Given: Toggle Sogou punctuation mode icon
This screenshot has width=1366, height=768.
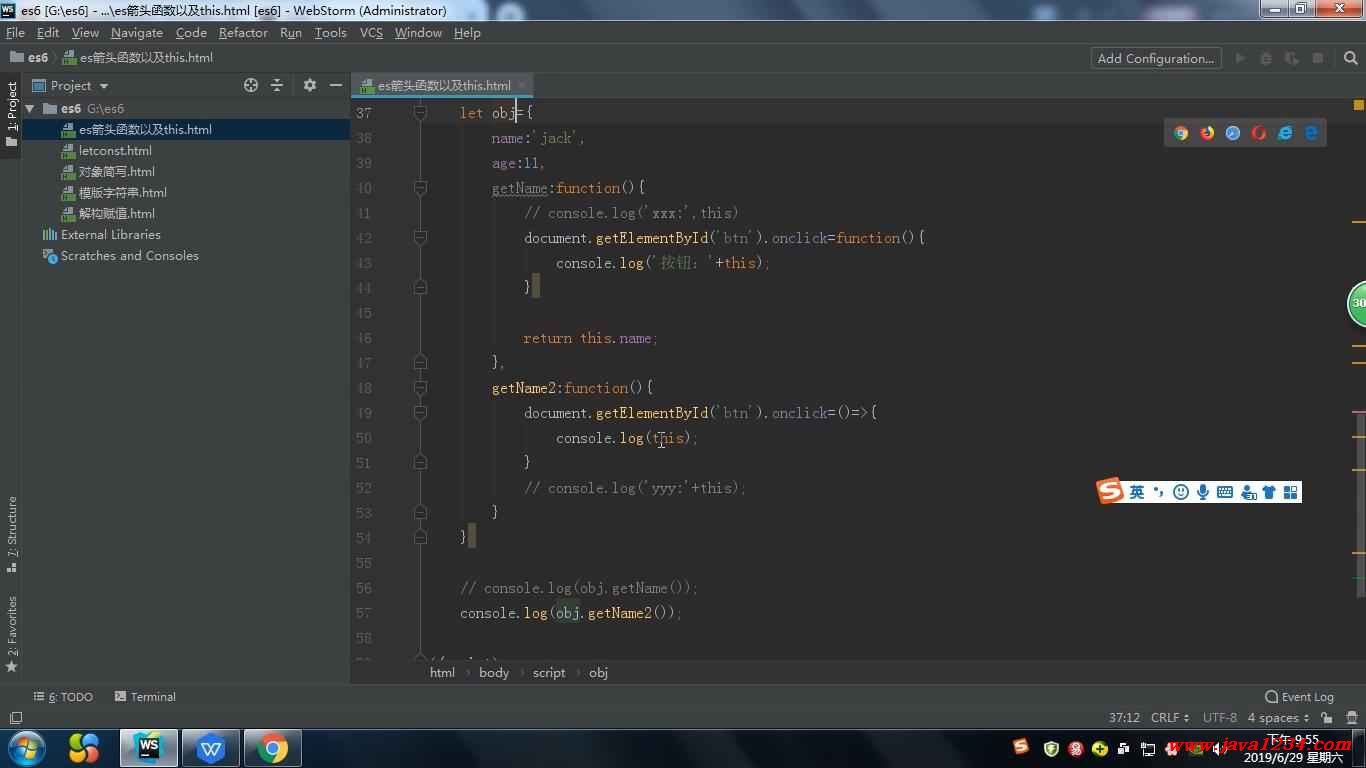Looking at the screenshot, I should (1159, 492).
